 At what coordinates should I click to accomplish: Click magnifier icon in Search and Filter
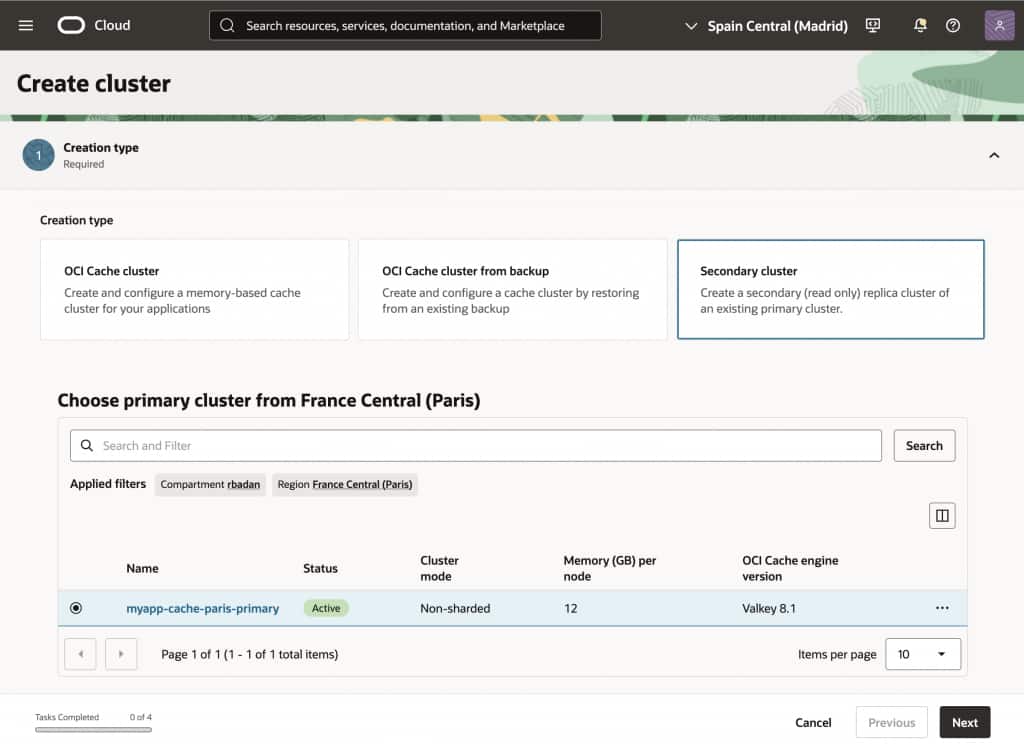pyautogui.click(x=86, y=445)
